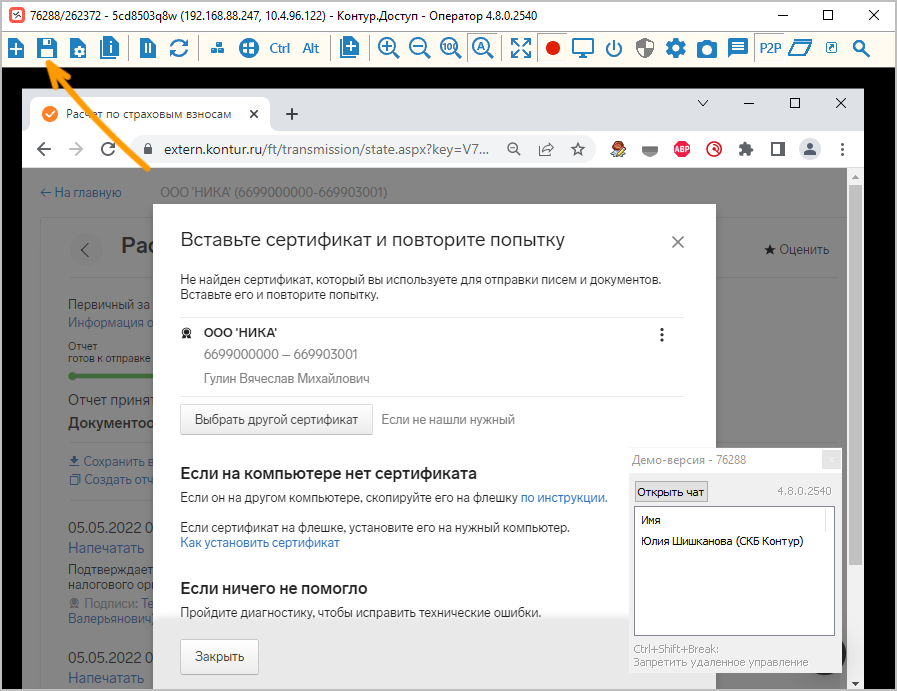Click the auto zoom (A) magnifier icon
Screen dimensions: 897x691
pyautogui.click(x=482, y=48)
